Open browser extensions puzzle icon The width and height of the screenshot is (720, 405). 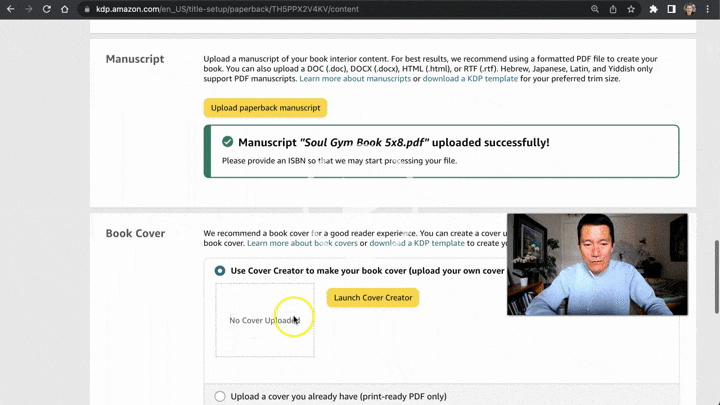click(653, 9)
